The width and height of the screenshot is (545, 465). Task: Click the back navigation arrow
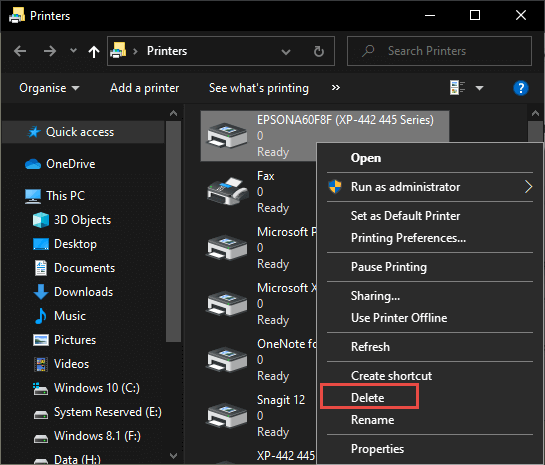[x=20, y=51]
